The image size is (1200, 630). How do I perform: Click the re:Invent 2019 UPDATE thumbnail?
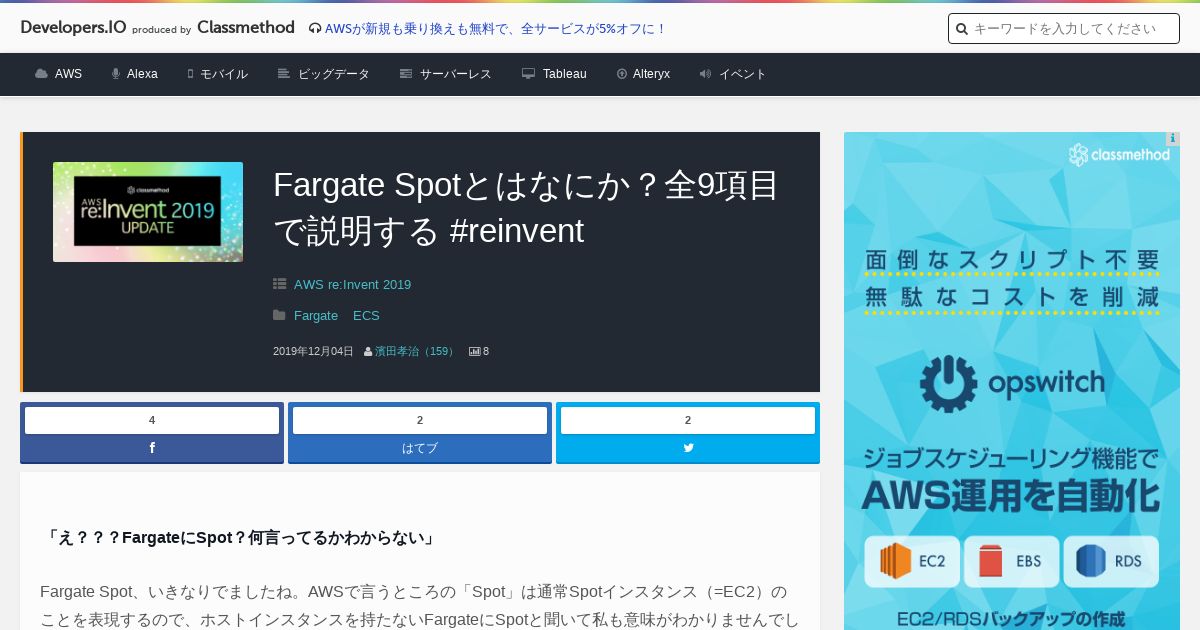point(148,212)
